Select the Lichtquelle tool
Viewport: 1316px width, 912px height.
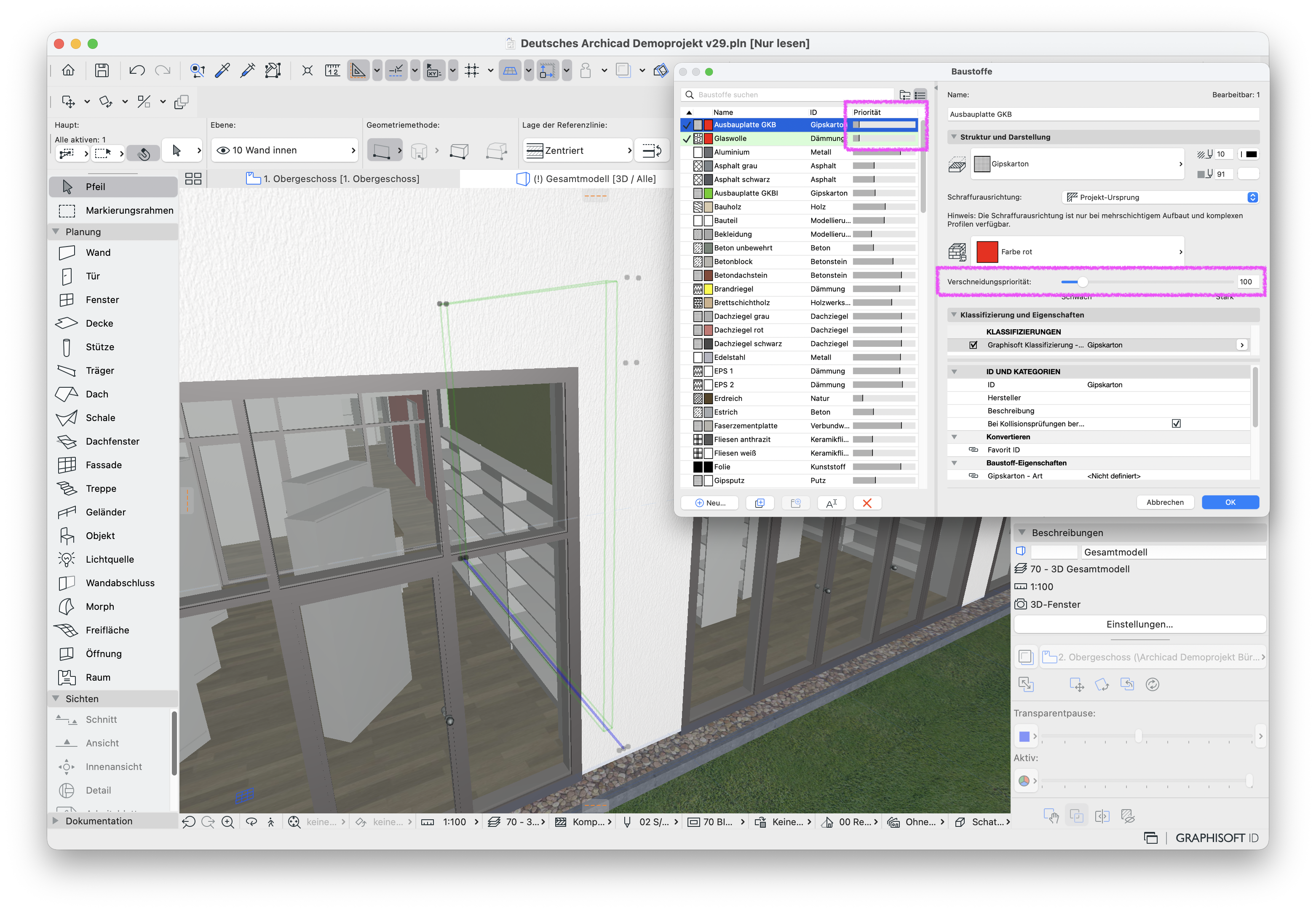click(113, 559)
